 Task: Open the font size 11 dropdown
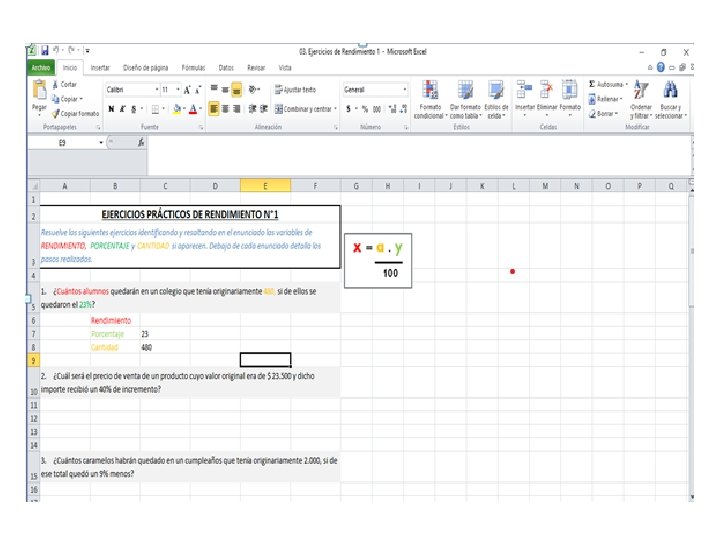(178, 90)
